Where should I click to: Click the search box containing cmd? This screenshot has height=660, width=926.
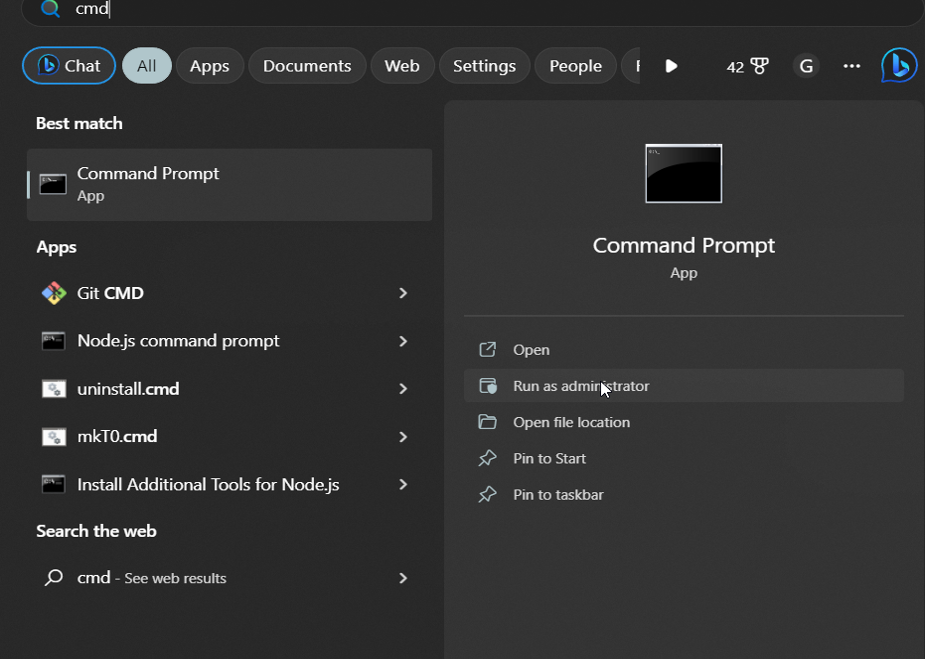pyautogui.click(x=472, y=9)
